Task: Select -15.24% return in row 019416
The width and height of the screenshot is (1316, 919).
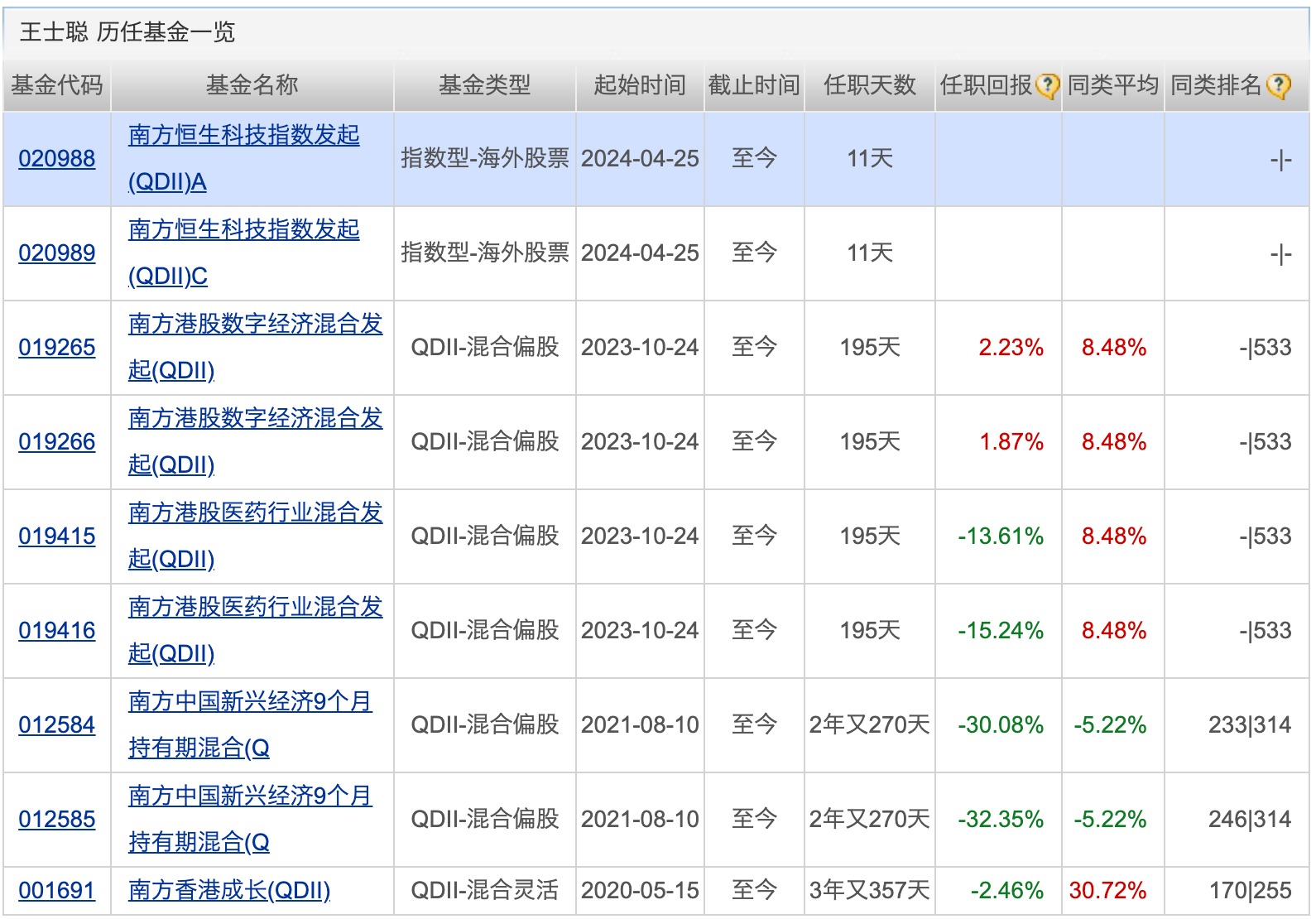Action: click(x=1001, y=631)
